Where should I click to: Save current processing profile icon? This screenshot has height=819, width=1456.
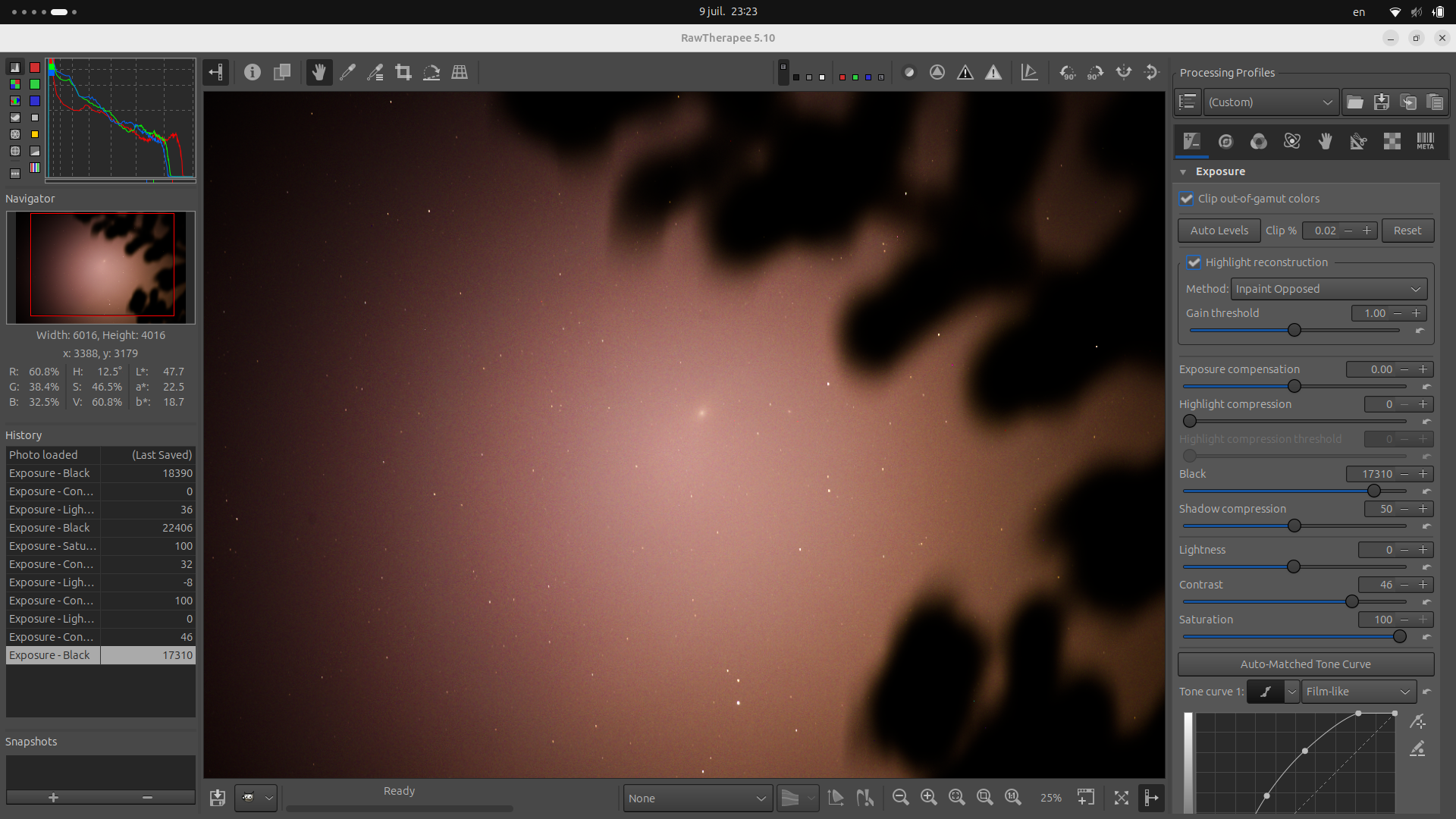click(x=1382, y=102)
